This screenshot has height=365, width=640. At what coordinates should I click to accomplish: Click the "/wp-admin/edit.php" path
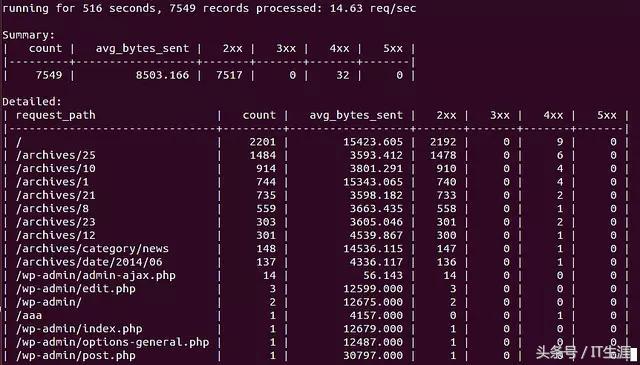pos(76,289)
